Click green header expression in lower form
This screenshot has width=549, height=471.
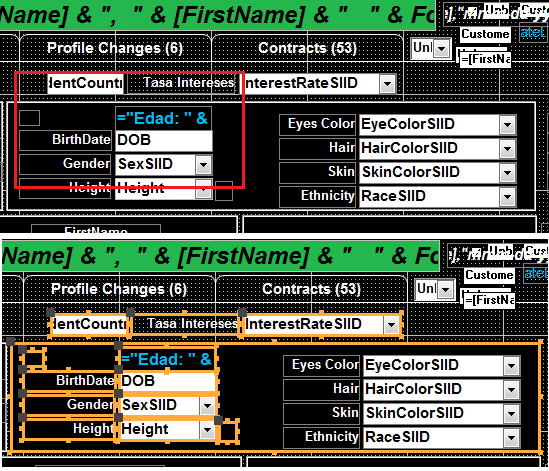coord(221,256)
